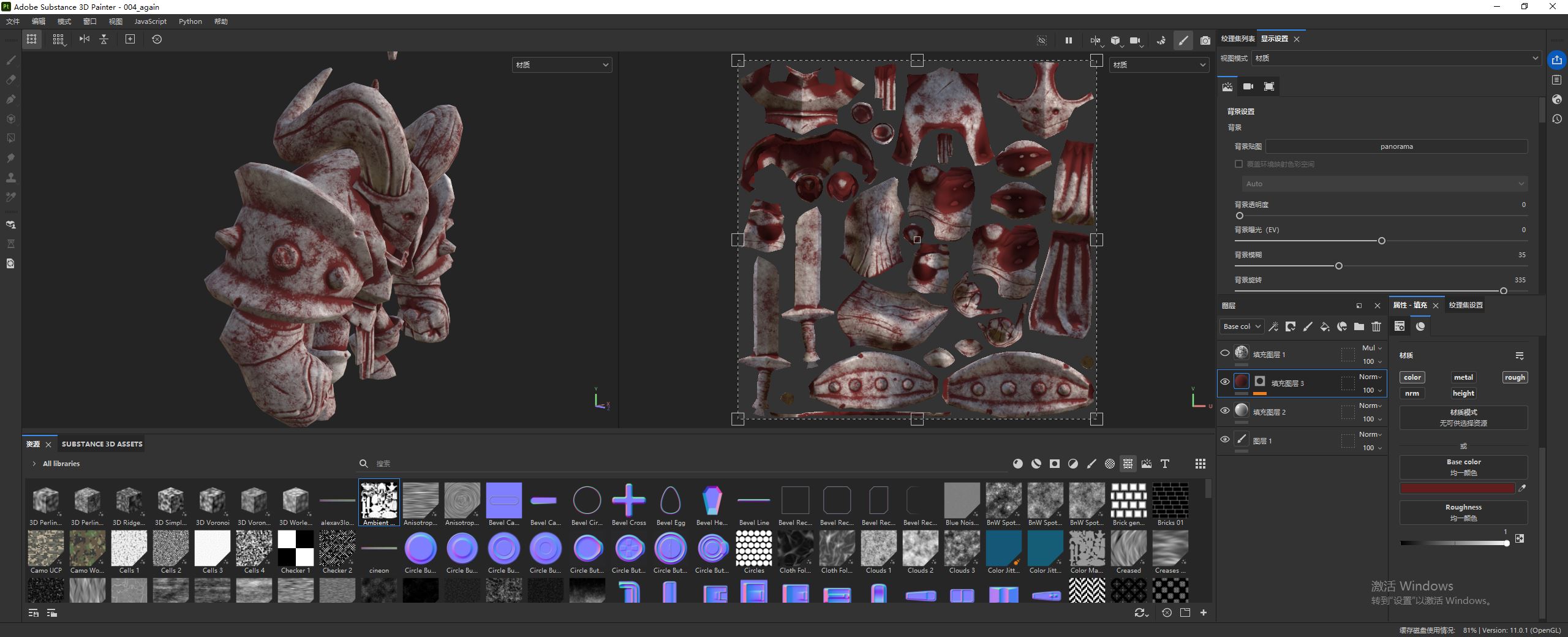
Task: Open the Export textures button at top right
Action: [1557, 60]
